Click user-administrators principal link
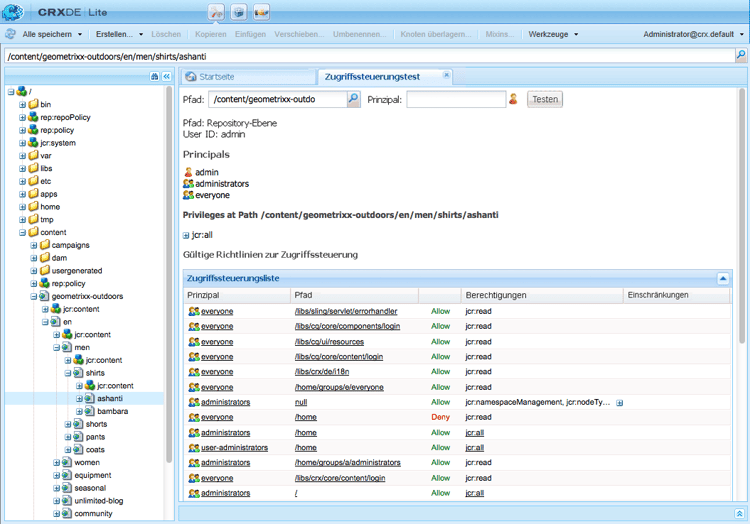 point(234,448)
